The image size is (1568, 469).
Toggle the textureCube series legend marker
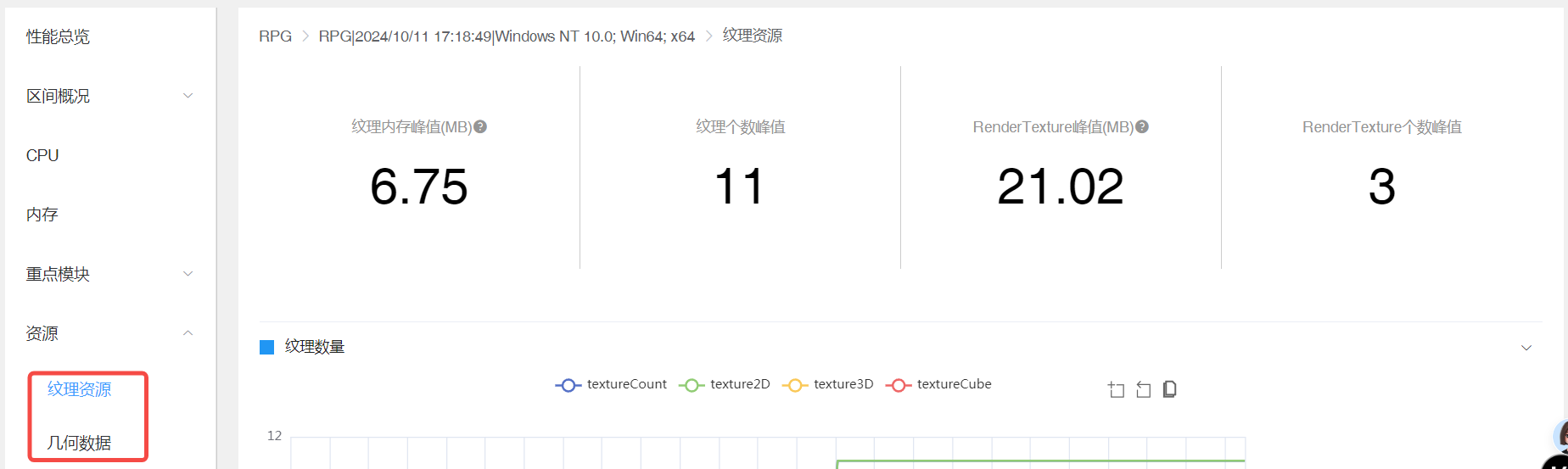tap(898, 385)
